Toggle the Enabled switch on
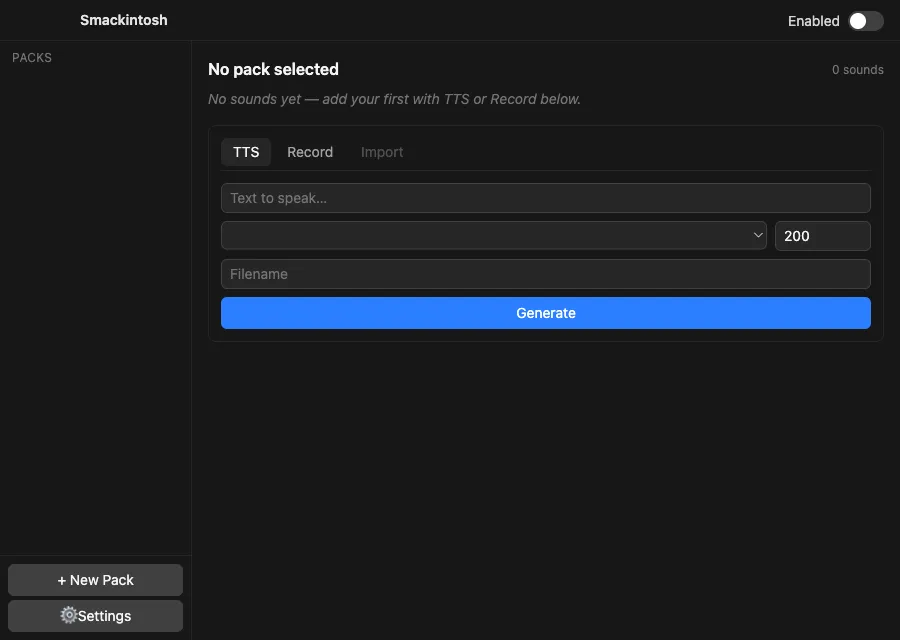 click(866, 21)
